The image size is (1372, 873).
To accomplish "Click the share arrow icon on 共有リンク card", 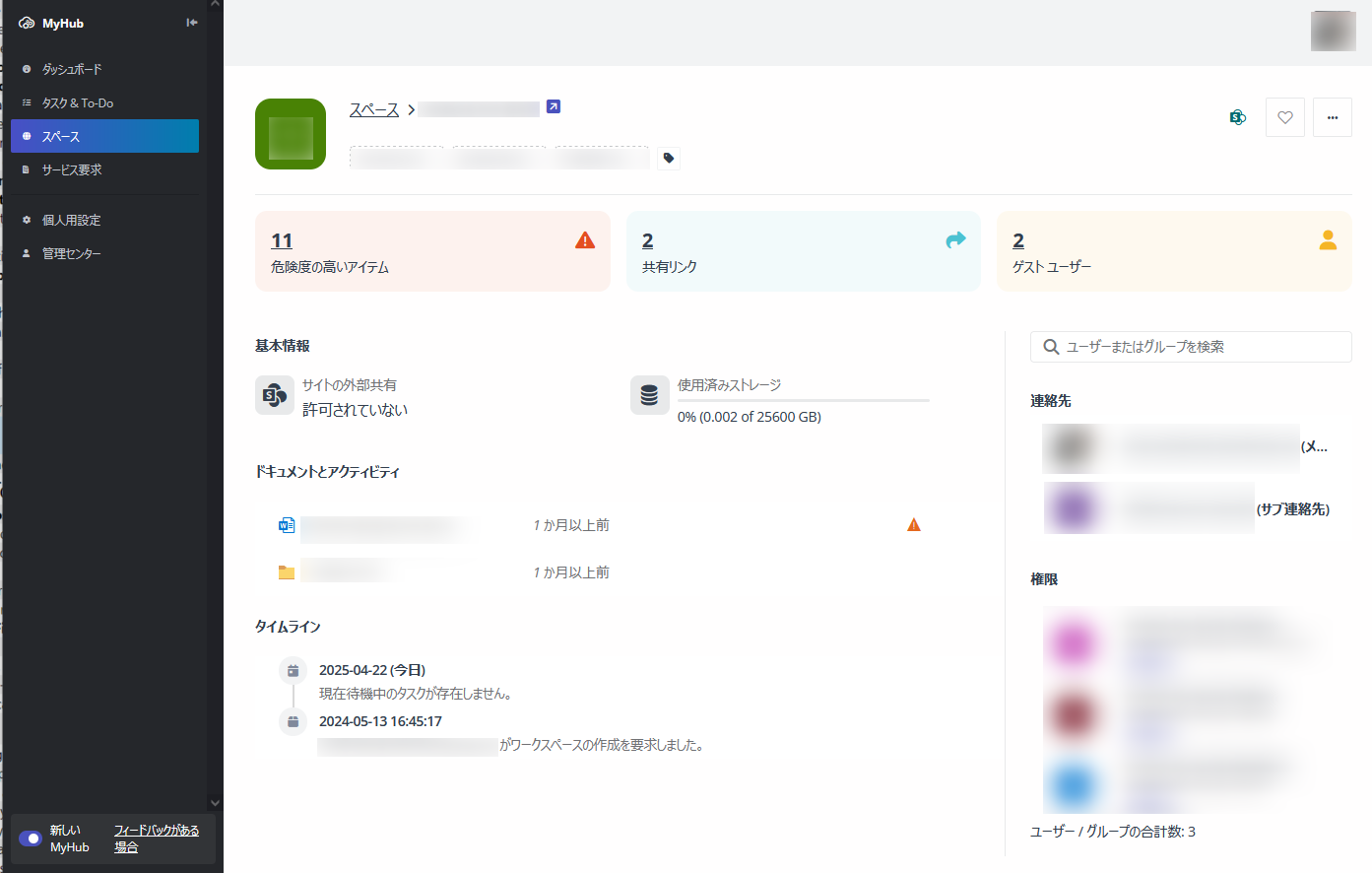I will click(x=955, y=239).
